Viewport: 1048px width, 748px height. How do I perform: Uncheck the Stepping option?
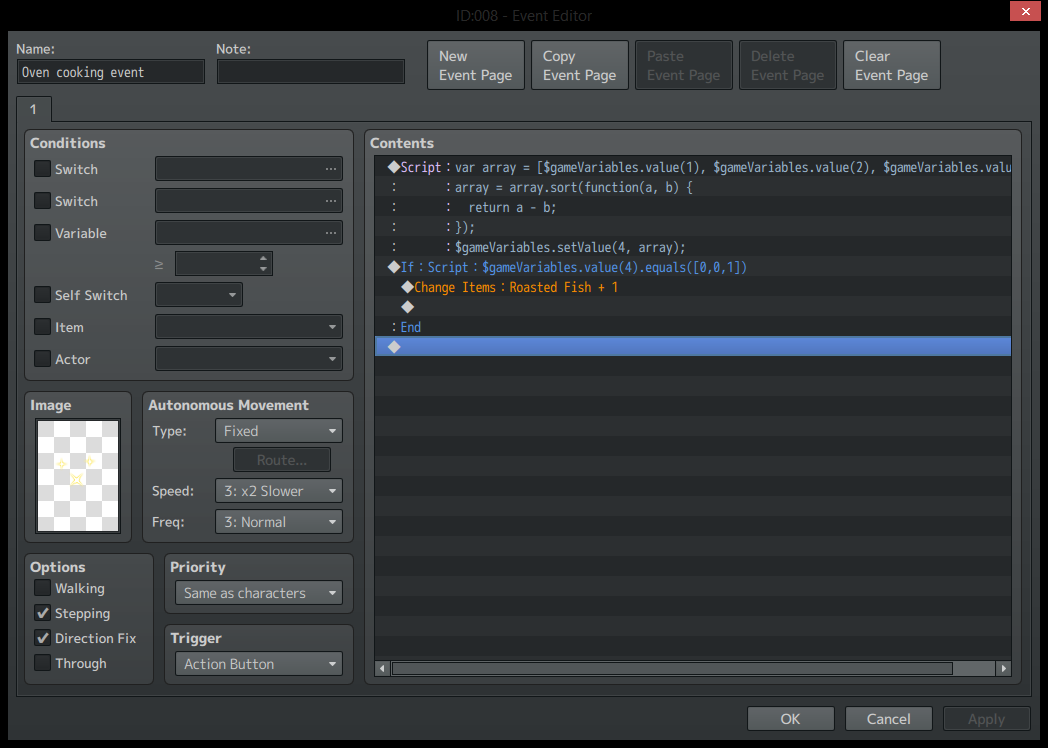coord(42,613)
